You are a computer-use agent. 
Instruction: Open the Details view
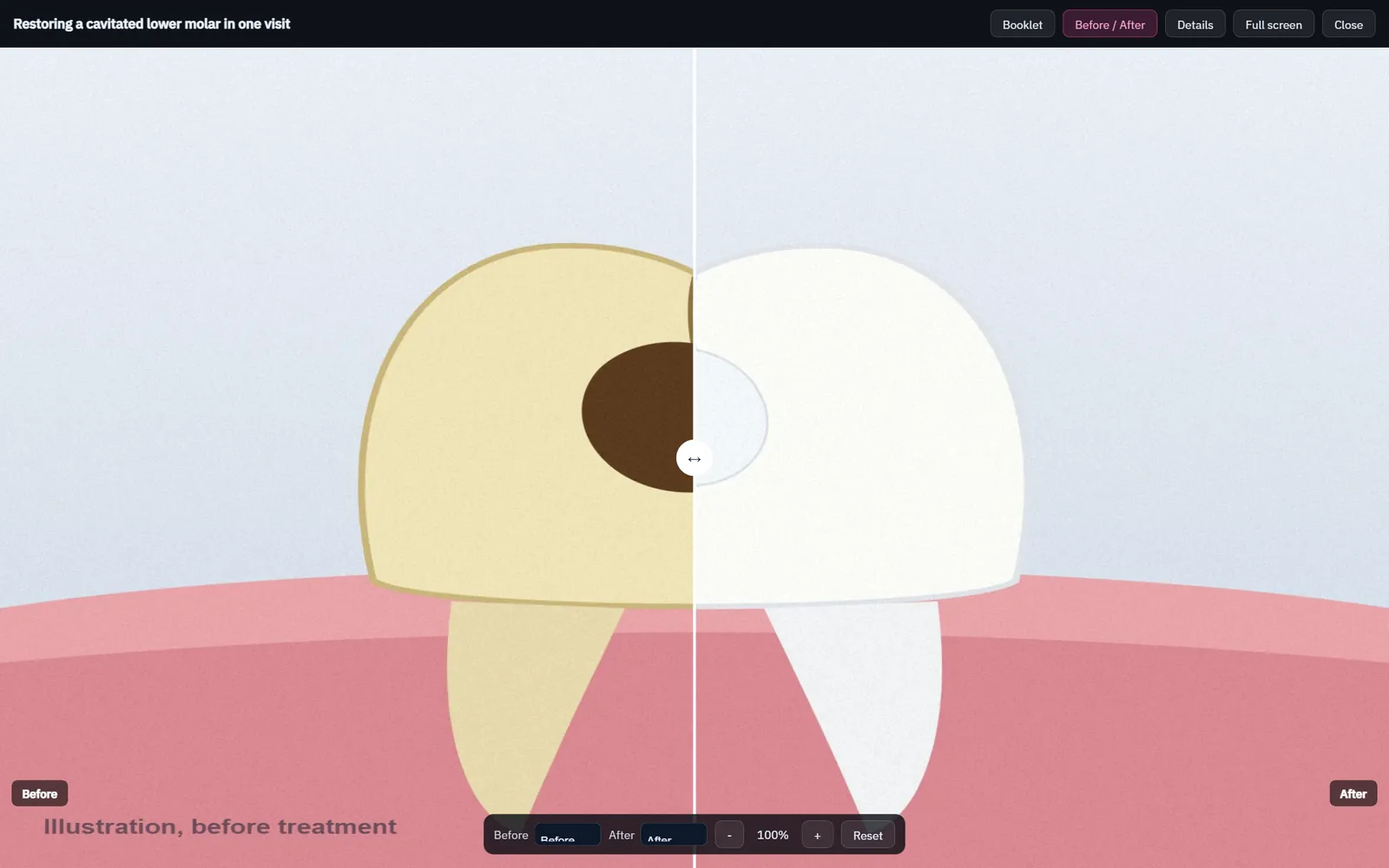1195,24
